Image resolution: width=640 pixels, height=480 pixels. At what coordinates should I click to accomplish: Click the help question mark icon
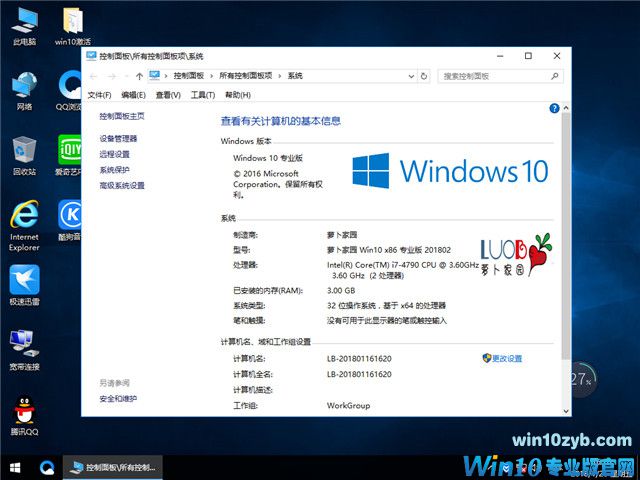(554, 108)
